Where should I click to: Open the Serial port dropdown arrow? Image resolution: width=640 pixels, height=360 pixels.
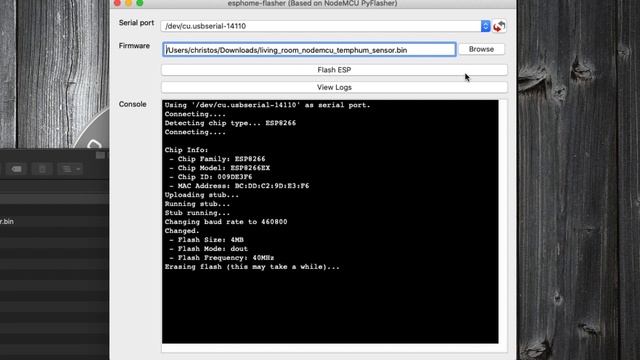click(x=485, y=26)
